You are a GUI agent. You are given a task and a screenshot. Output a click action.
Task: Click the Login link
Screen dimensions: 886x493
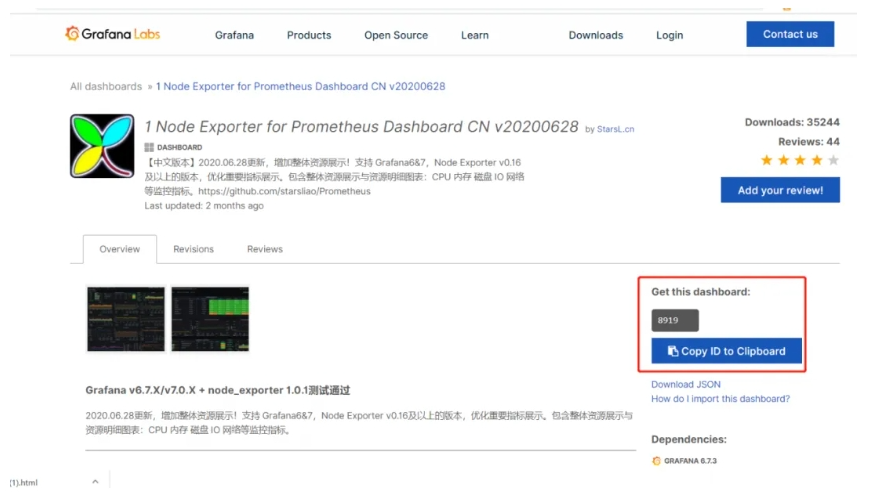coord(669,35)
